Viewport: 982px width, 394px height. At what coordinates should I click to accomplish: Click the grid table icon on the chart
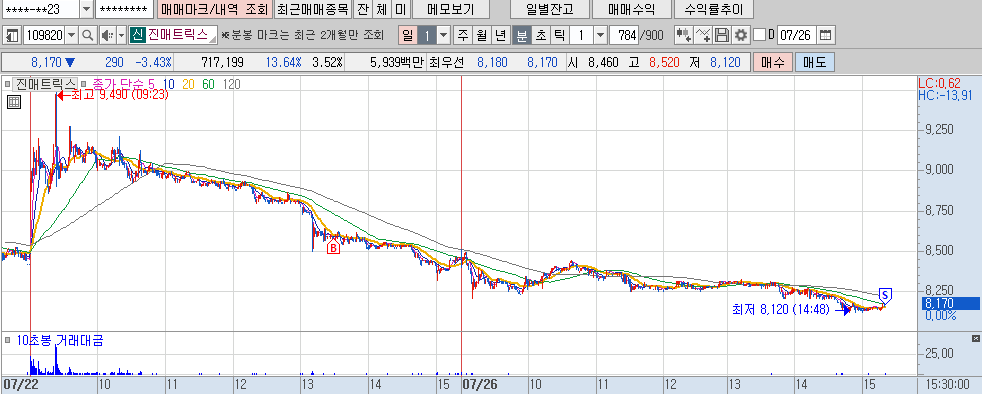coord(14,103)
